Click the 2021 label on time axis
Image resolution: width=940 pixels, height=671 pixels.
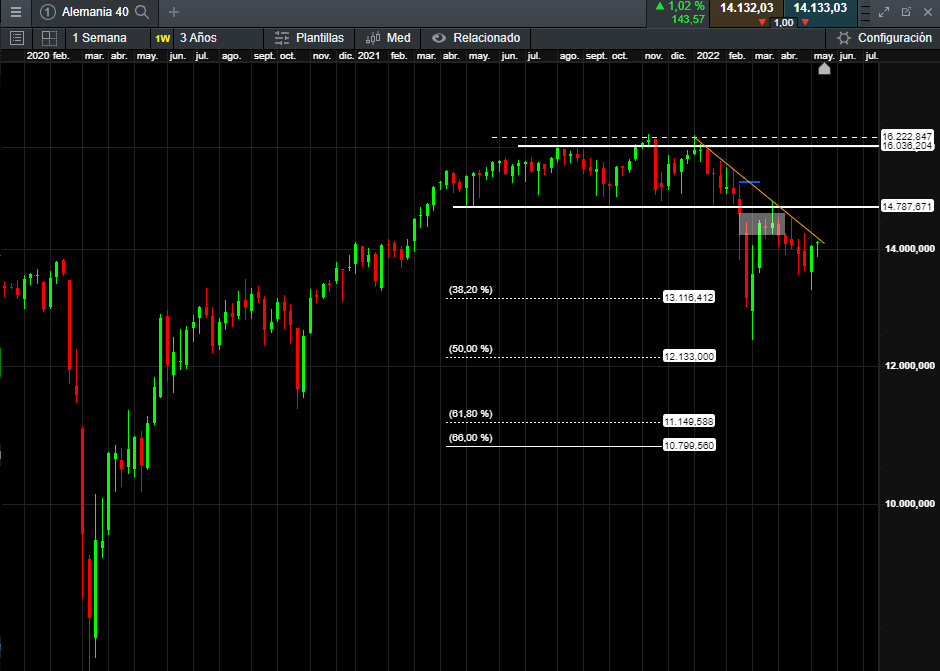(369, 56)
